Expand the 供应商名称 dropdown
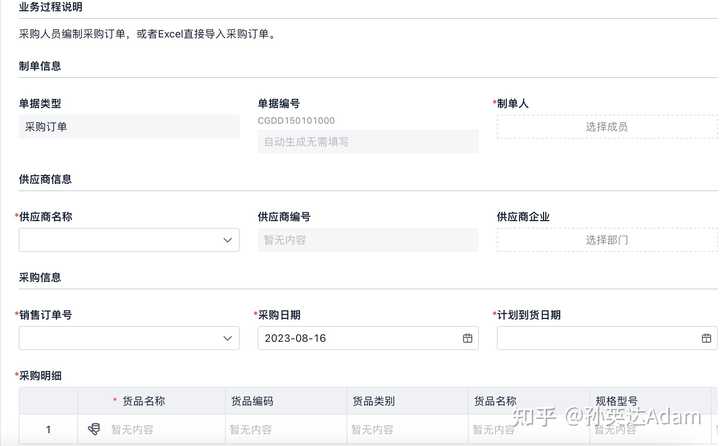This screenshot has height=446, width=720. coord(227,240)
